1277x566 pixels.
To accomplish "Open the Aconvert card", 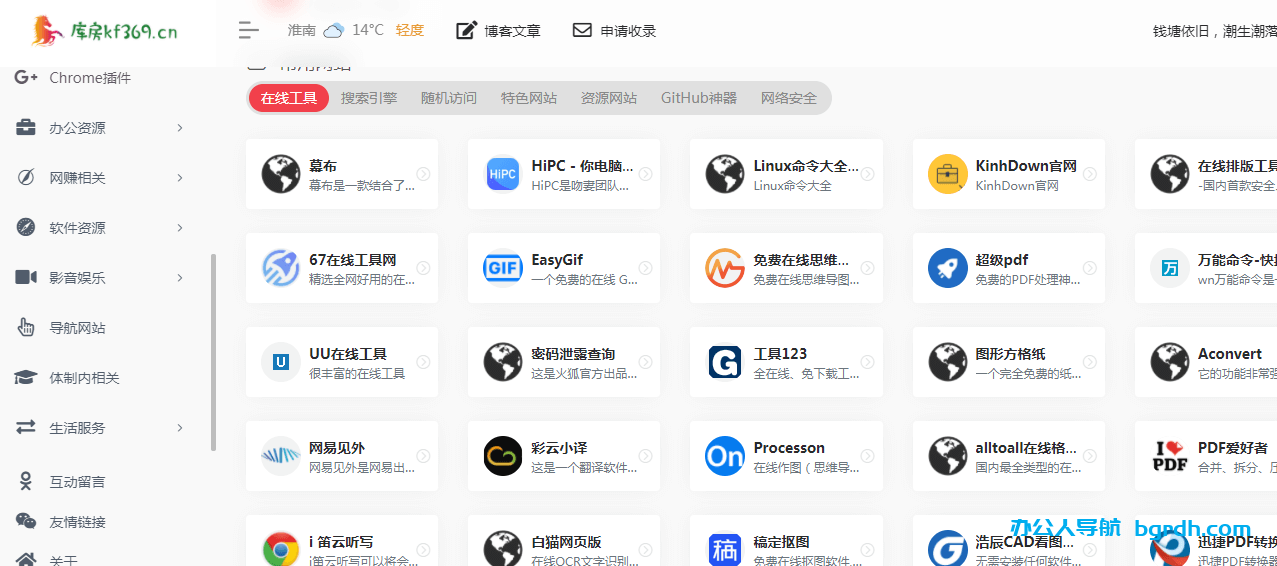I will click(1206, 362).
